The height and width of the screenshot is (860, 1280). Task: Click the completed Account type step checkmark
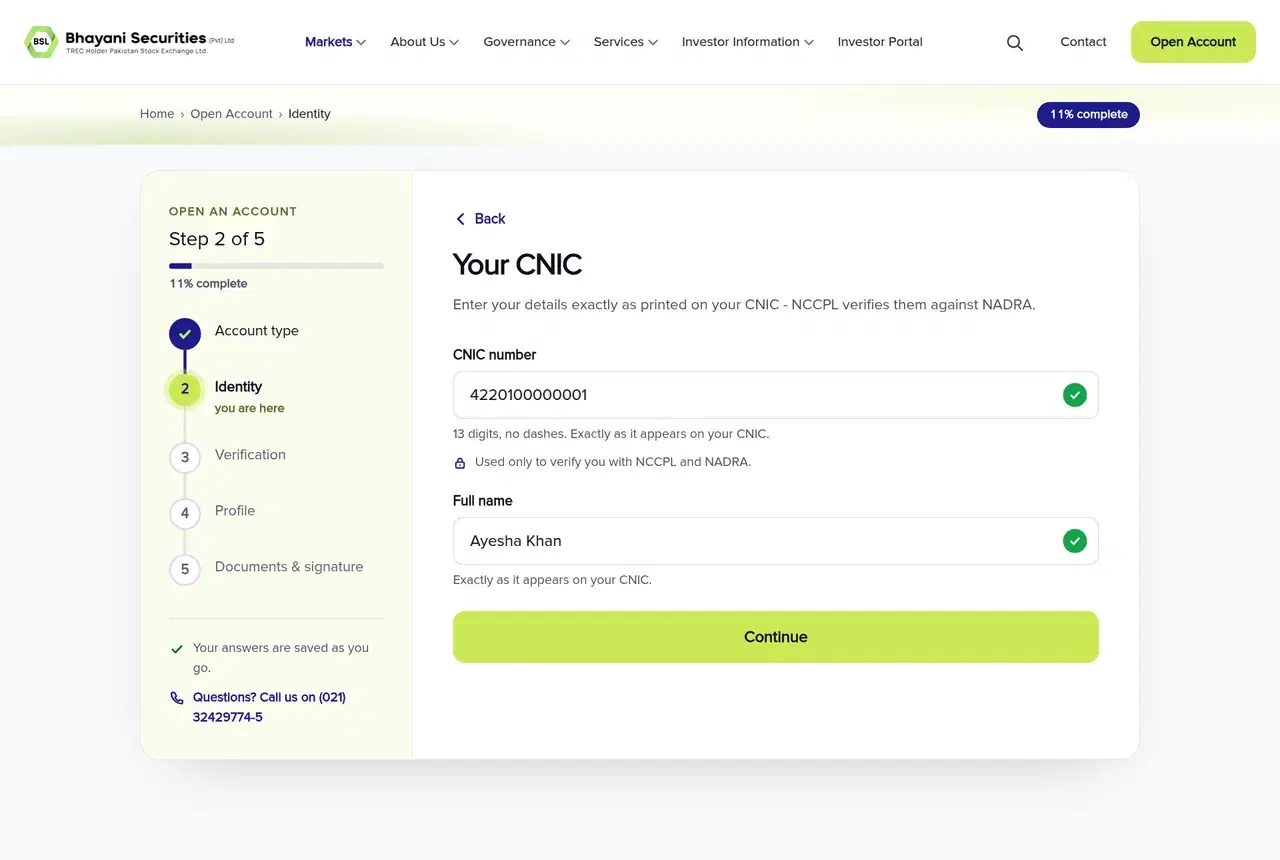(185, 334)
